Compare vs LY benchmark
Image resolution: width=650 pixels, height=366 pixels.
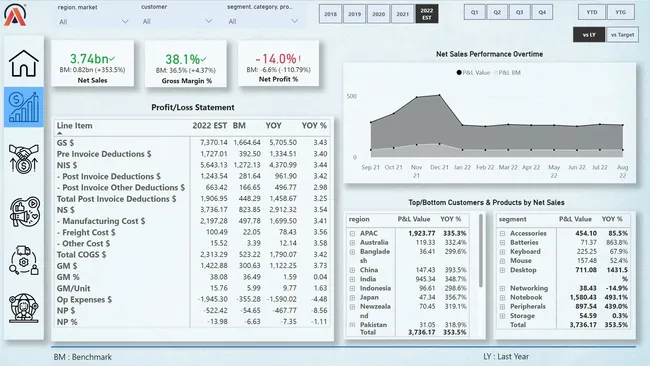589,35
